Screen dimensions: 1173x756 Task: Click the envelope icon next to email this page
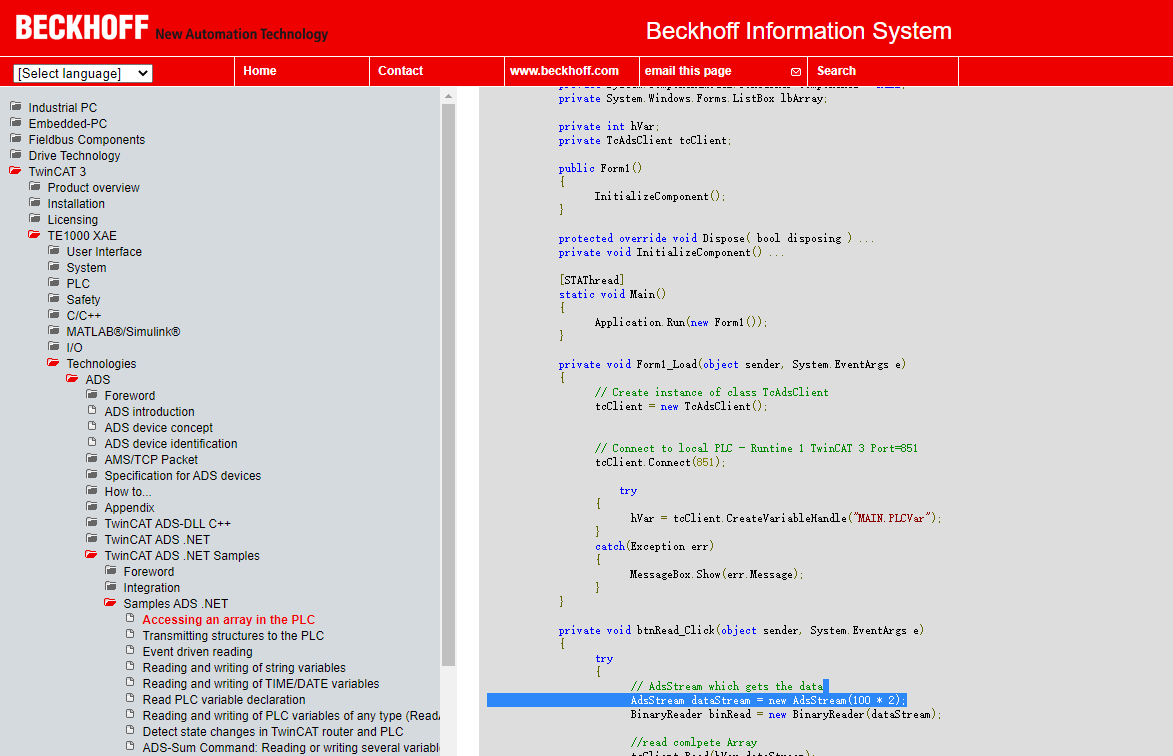coord(795,71)
